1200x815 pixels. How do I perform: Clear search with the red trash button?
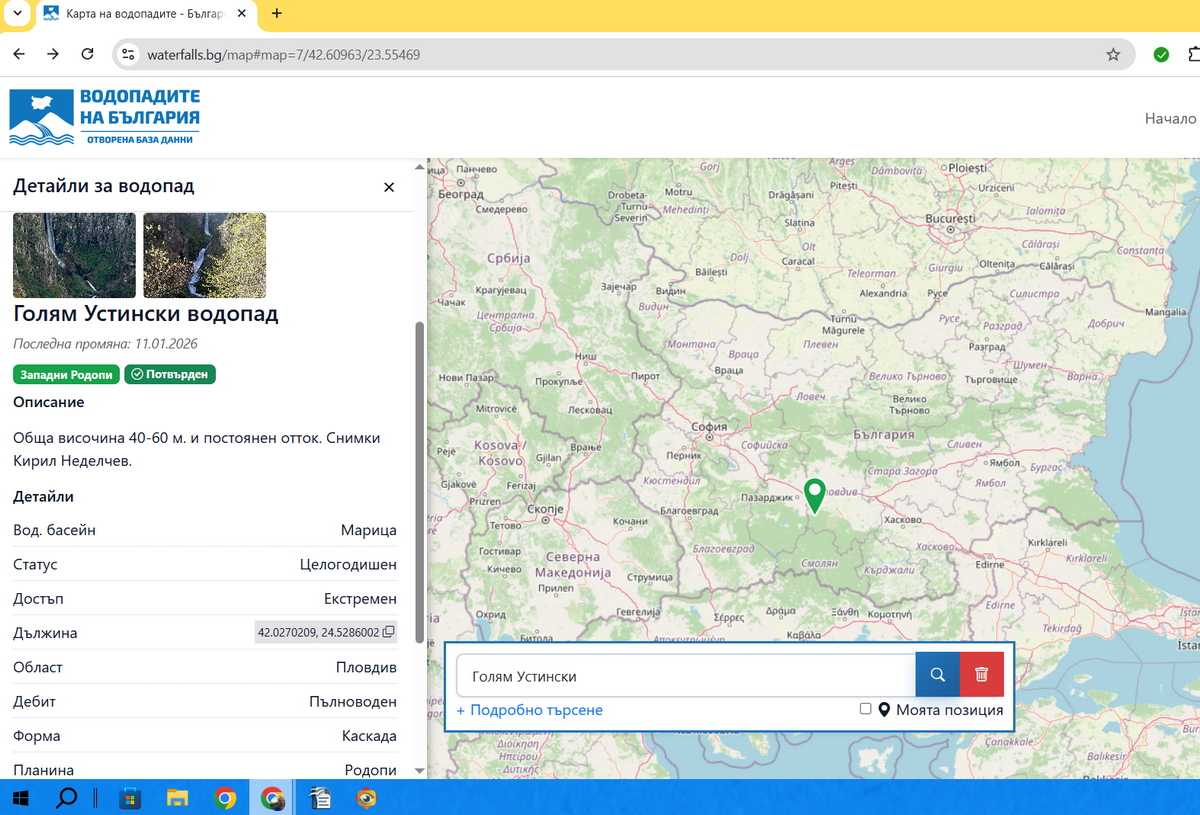[981, 675]
